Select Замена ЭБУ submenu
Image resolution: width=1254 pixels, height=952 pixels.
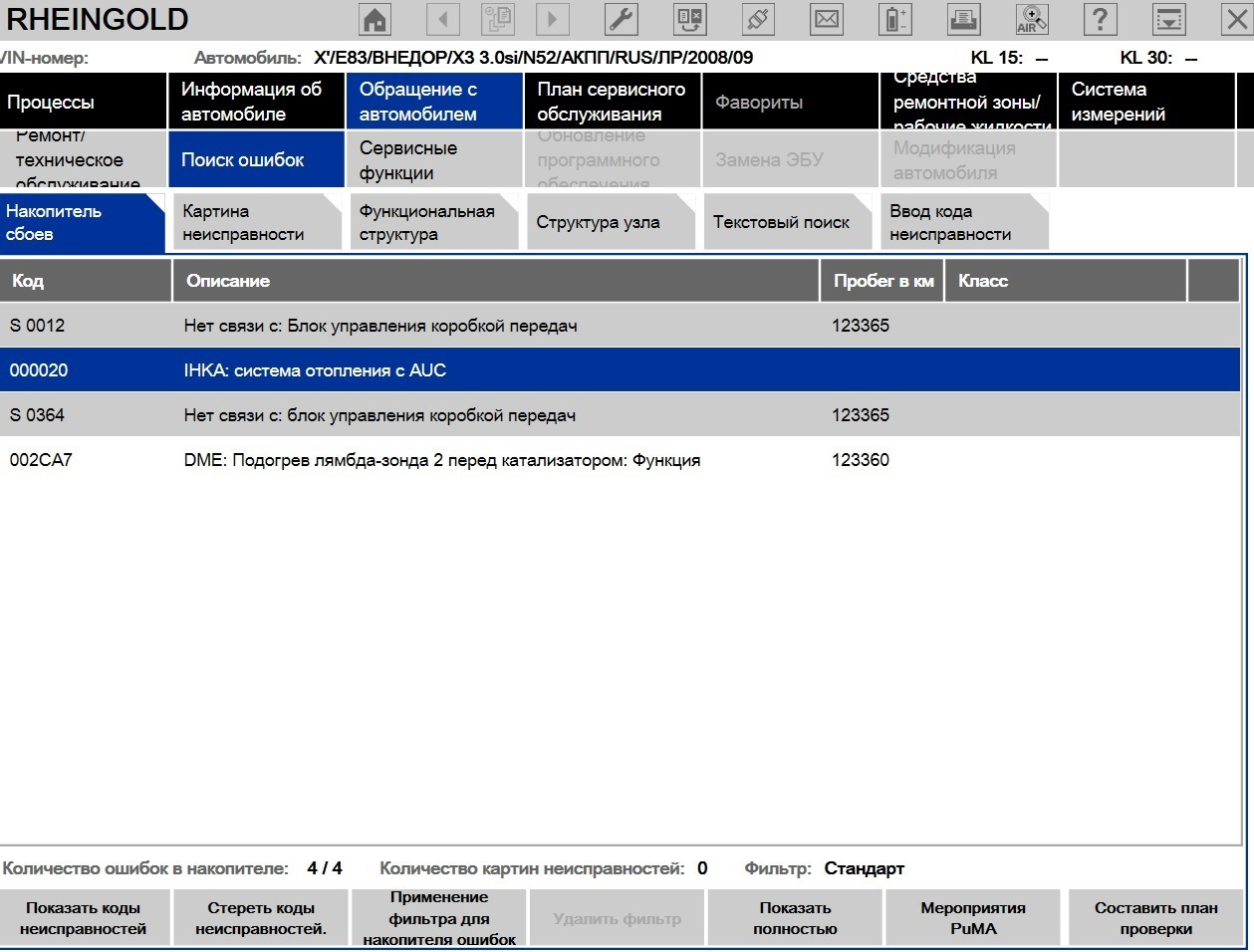coord(791,159)
